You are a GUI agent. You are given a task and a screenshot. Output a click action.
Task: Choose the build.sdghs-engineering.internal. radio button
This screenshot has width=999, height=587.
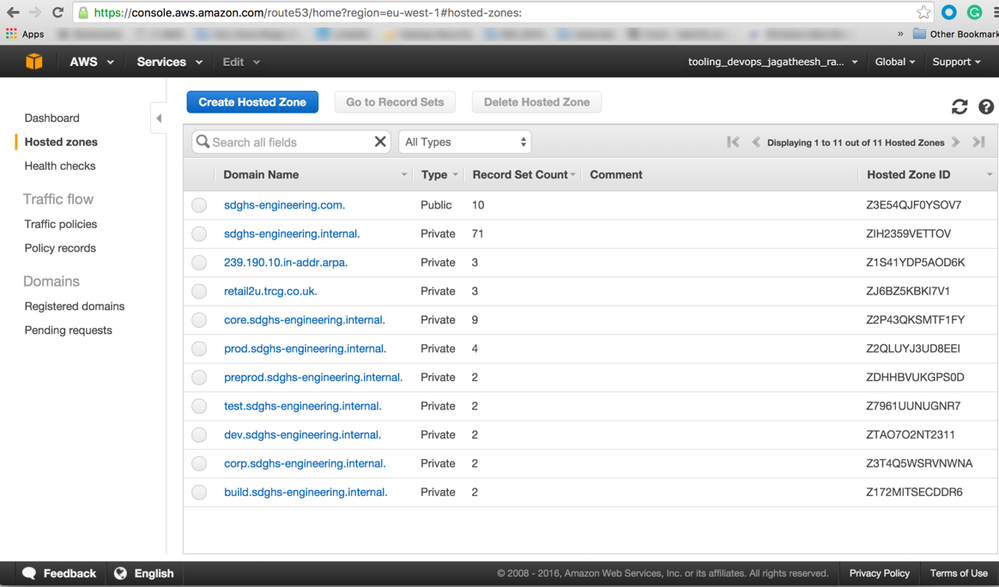point(200,492)
